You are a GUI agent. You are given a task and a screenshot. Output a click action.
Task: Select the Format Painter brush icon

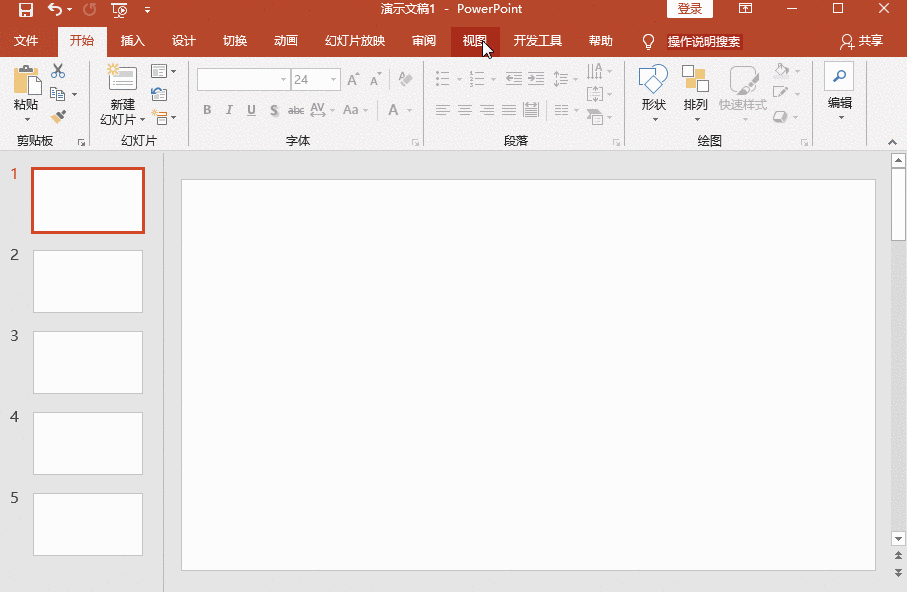pos(58,117)
